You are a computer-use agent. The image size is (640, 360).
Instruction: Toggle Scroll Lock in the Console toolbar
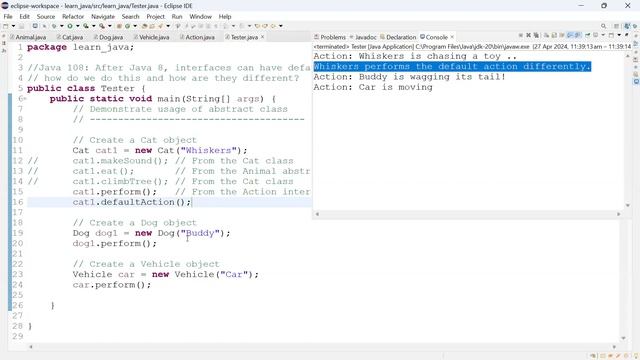click(x=554, y=36)
